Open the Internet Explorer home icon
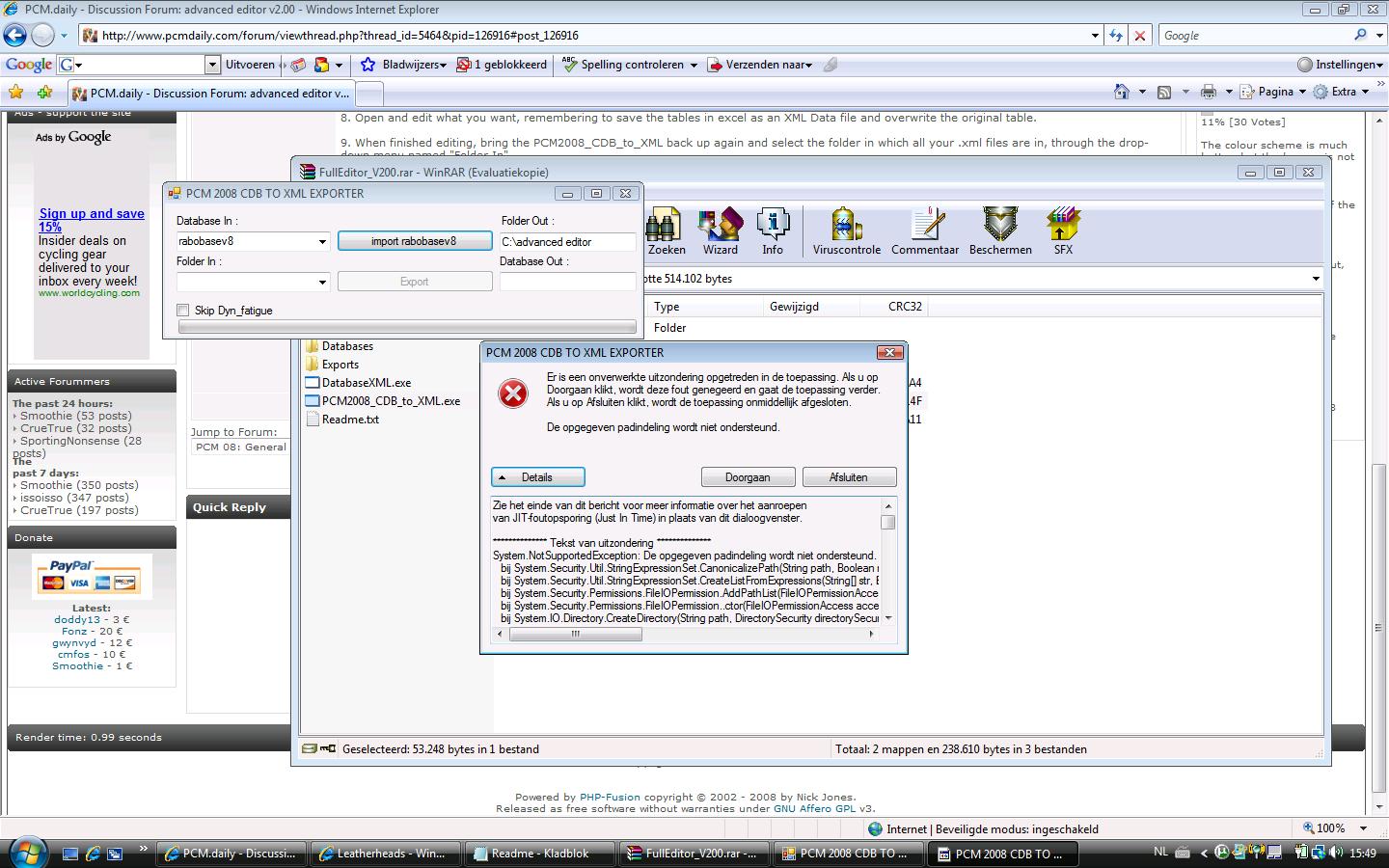Screen dimensions: 1389x868 (1121, 92)
